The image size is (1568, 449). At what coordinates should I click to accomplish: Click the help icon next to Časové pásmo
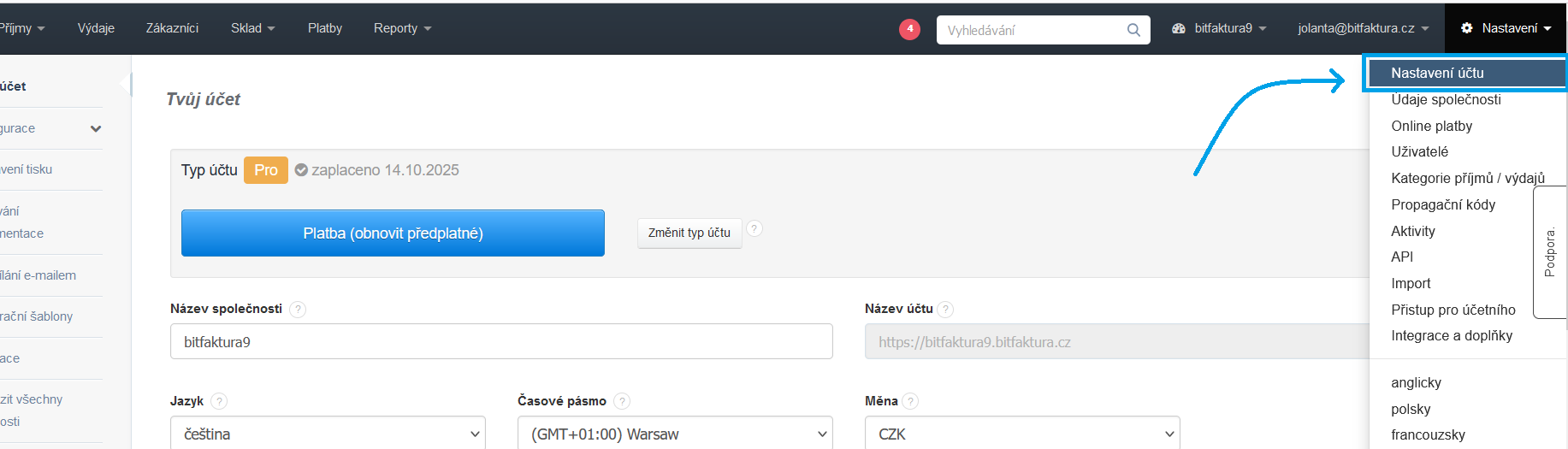pos(622,401)
